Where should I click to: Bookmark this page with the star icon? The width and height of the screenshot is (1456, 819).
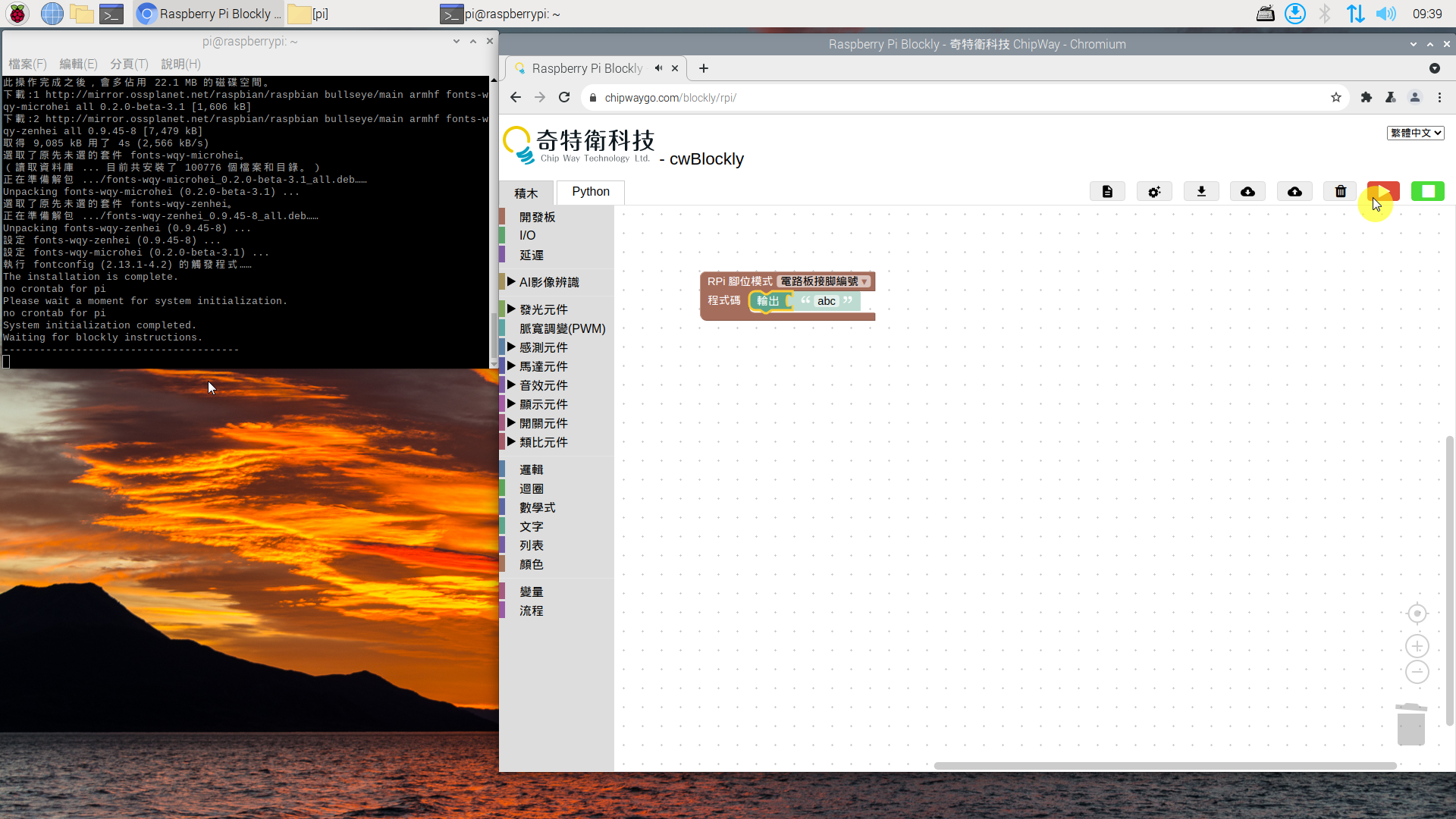coord(1335,97)
